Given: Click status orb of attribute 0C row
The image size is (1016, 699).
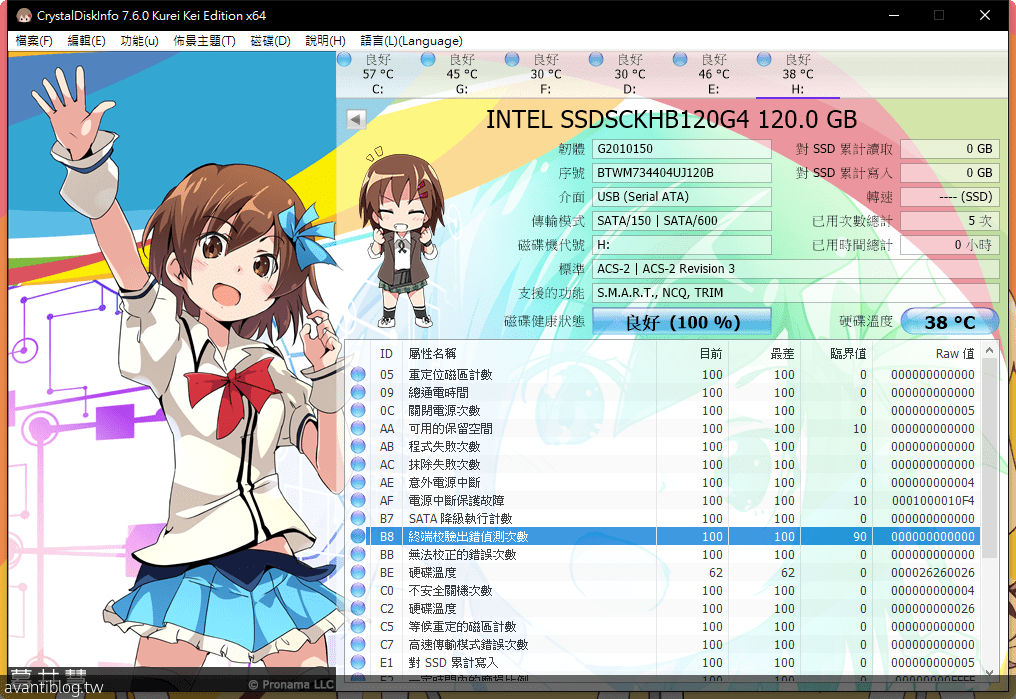Looking at the screenshot, I should pos(358,411).
